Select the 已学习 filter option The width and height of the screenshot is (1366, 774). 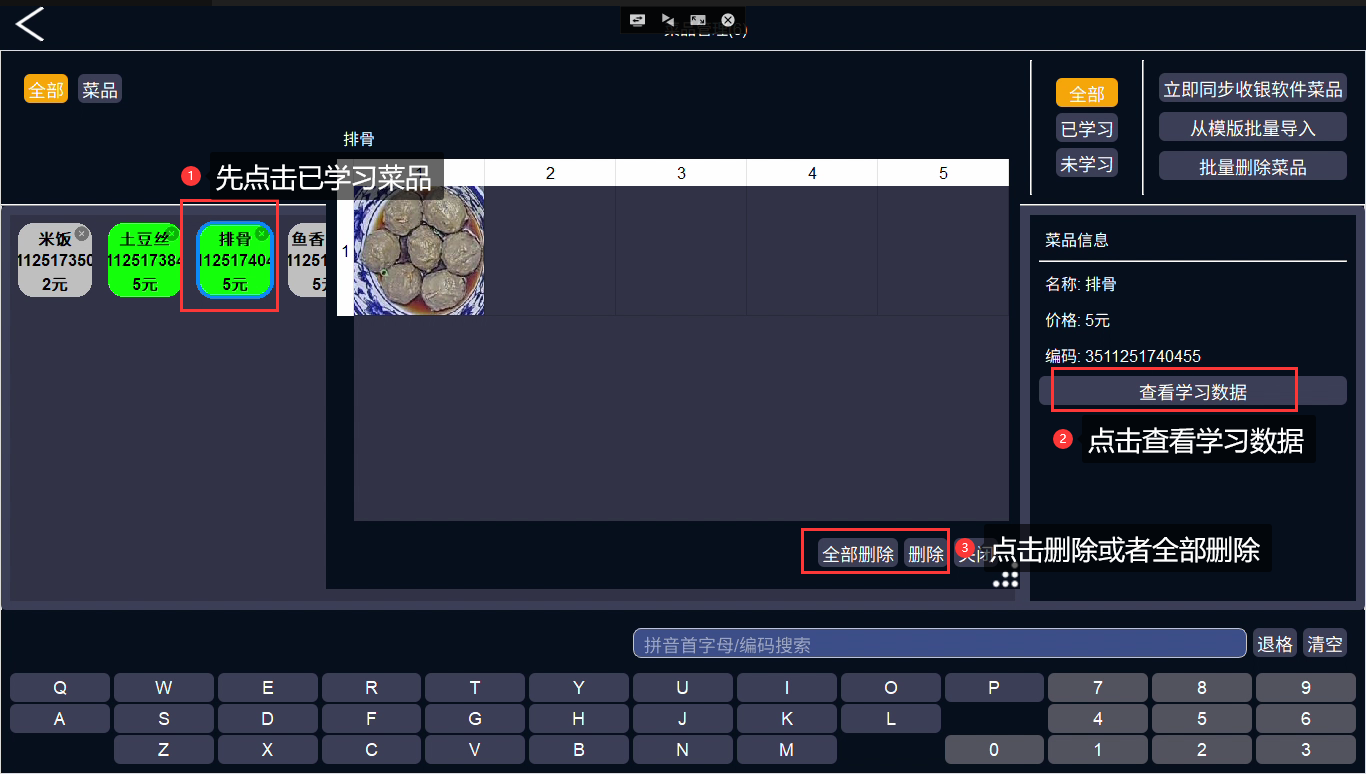pos(1087,129)
